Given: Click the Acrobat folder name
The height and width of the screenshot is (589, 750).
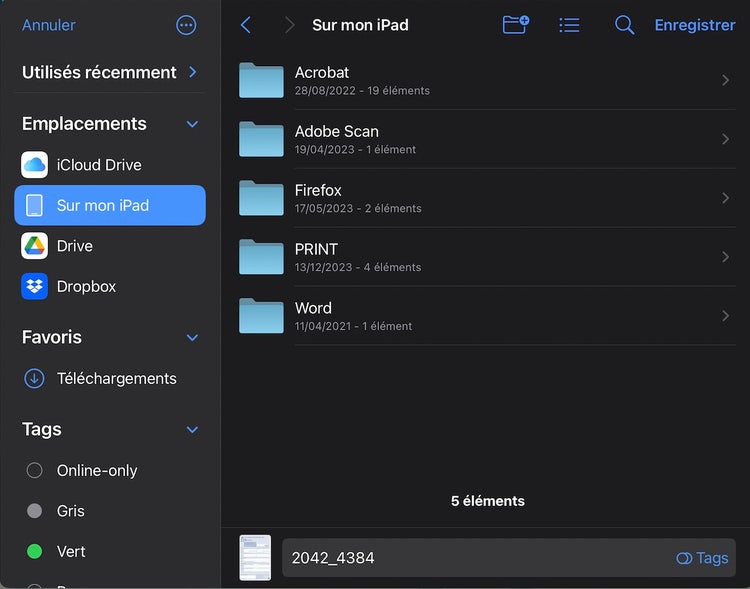Looking at the screenshot, I should pyautogui.click(x=321, y=72).
